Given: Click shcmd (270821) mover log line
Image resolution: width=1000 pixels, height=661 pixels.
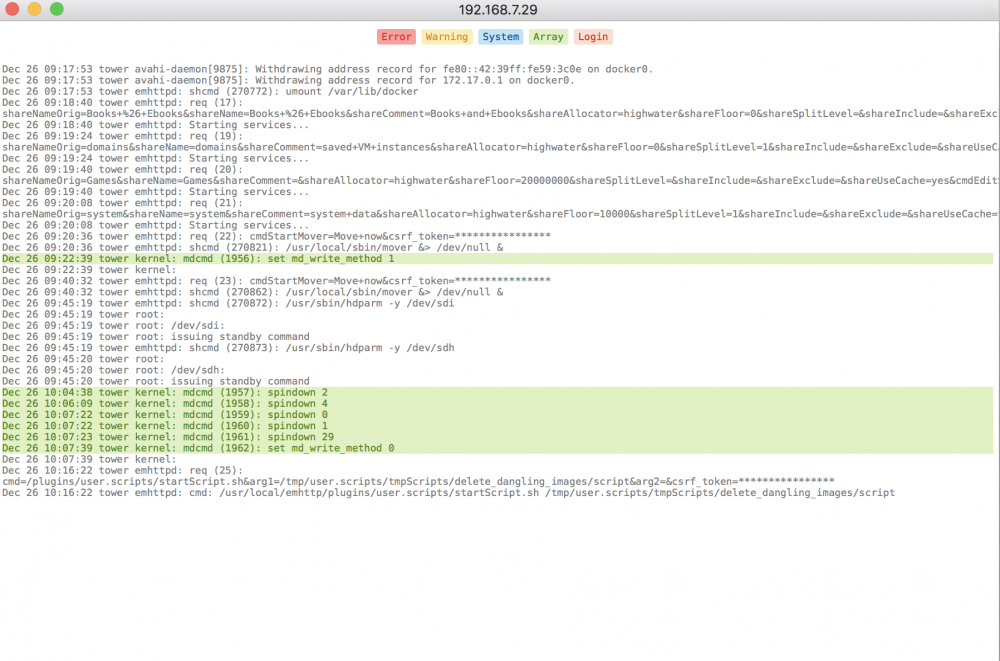Looking at the screenshot, I should pyautogui.click(x=253, y=248).
